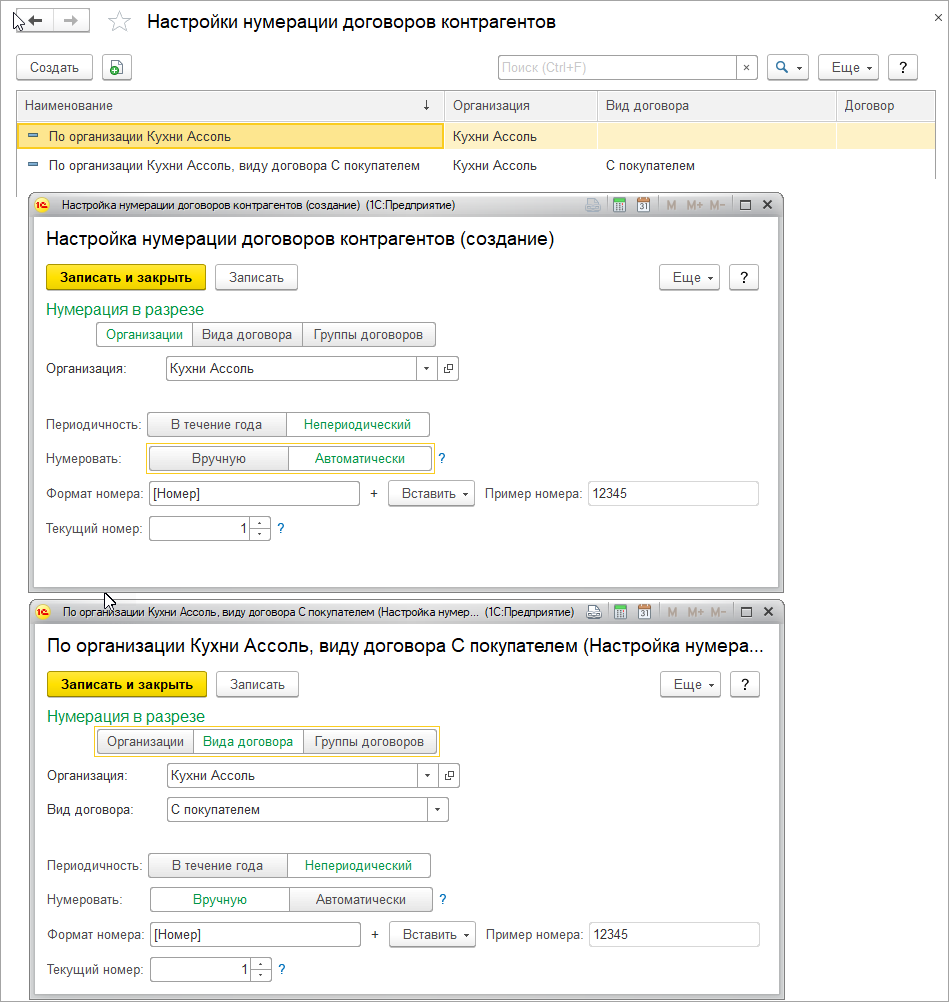Open Еще menu in the creation window
Screen dimensions: 949x1002
pyautogui.click(x=690, y=277)
